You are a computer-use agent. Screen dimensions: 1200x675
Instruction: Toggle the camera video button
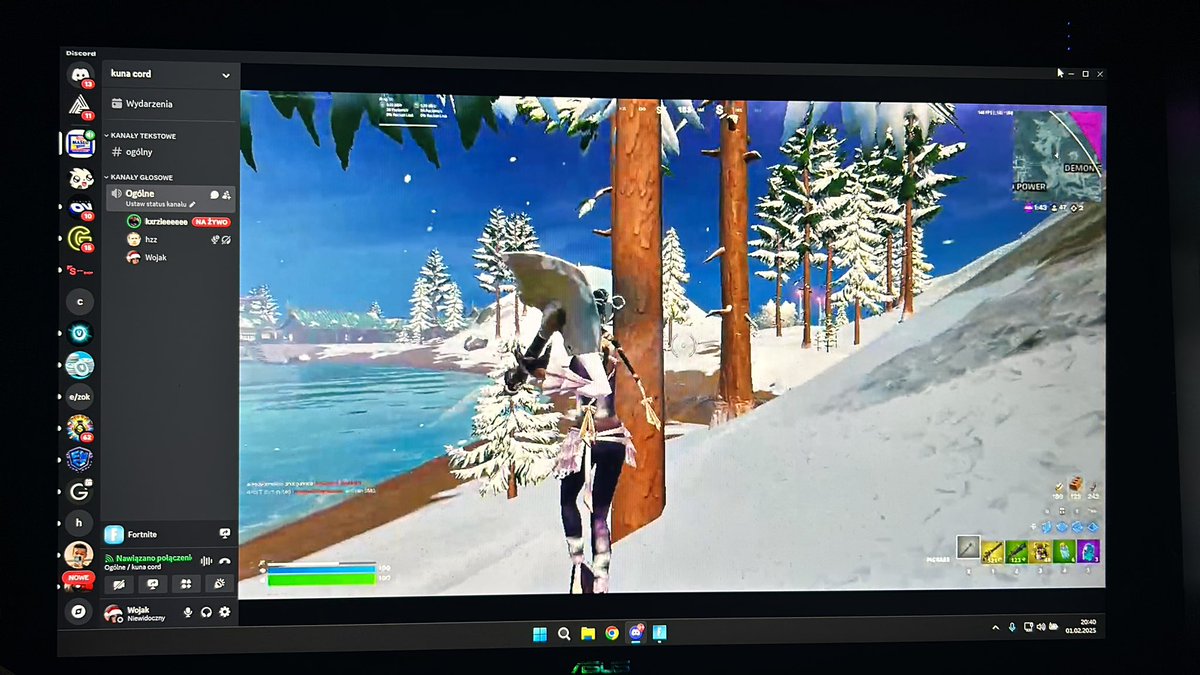point(119,584)
